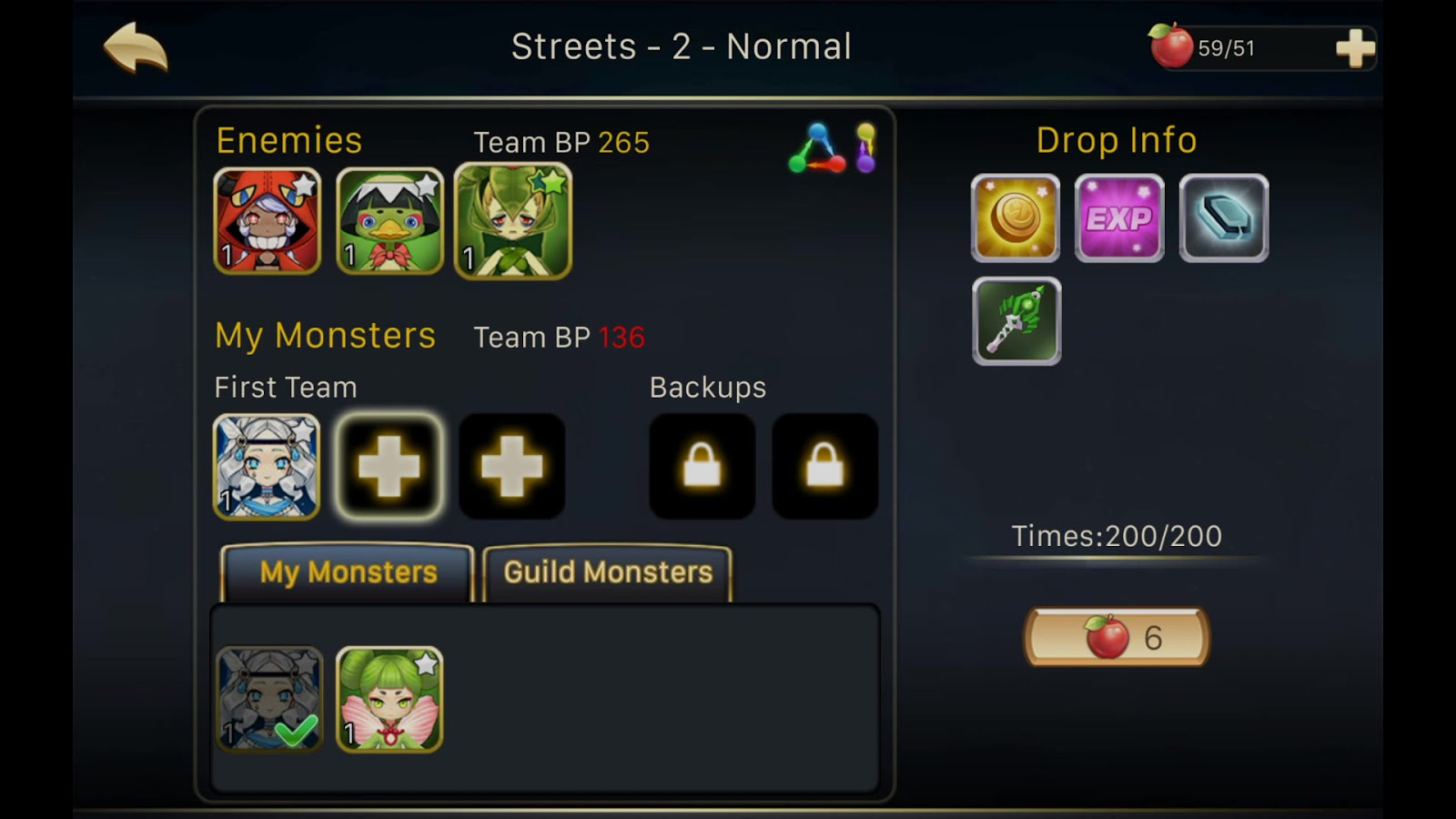Select the highlighted empty team slot
The image size is (1456, 819).
click(389, 467)
